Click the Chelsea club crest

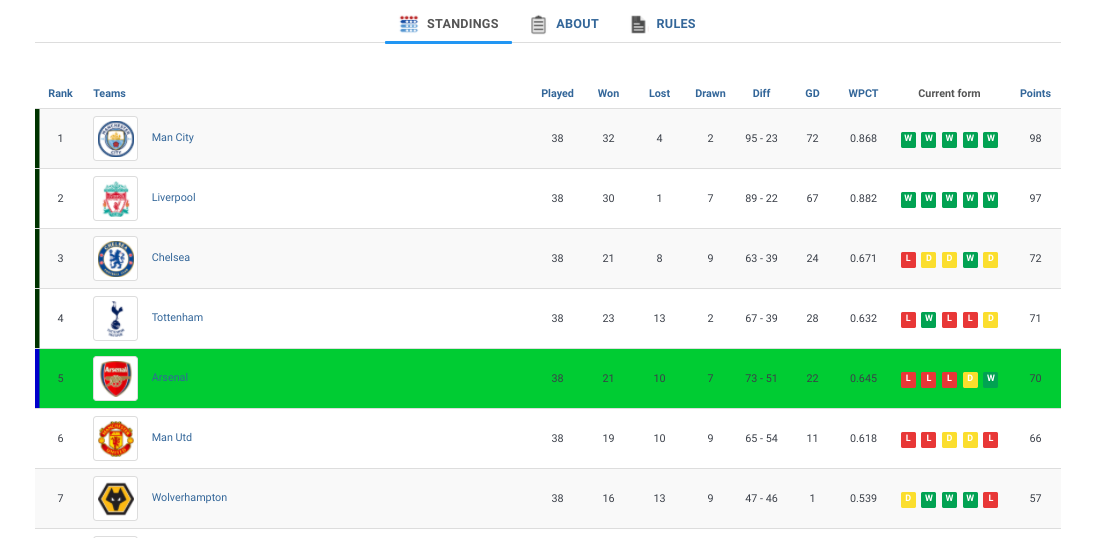(115, 258)
